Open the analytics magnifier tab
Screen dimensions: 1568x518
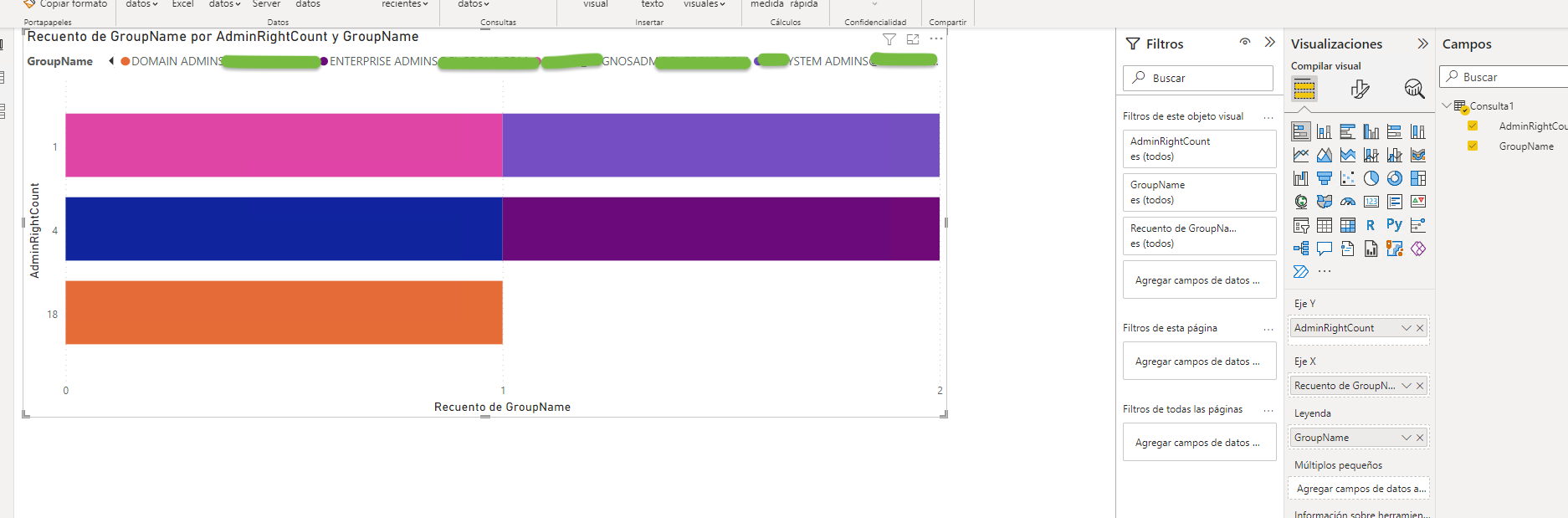[1414, 89]
